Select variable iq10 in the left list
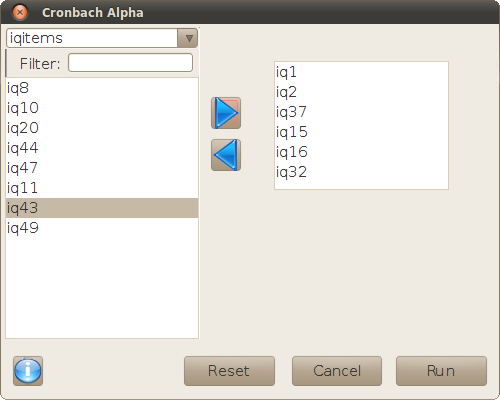The height and width of the screenshot is (400, 500). (x=102, y=108)
